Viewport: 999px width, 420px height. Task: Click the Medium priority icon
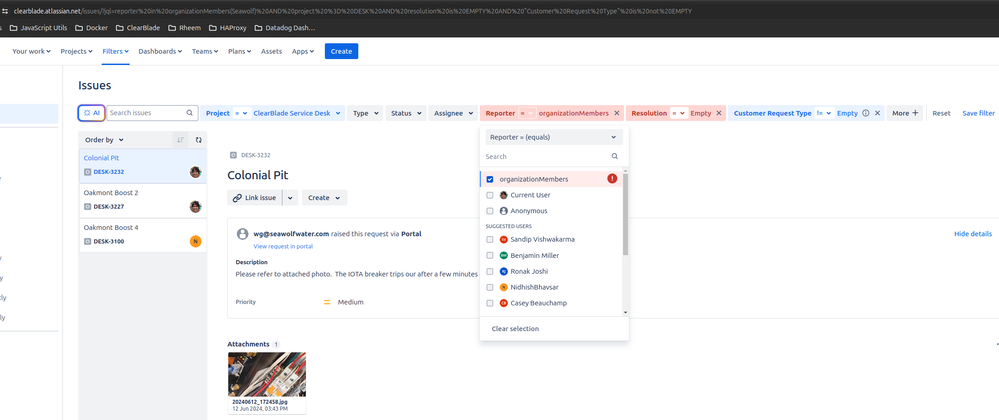coord(327,302)
